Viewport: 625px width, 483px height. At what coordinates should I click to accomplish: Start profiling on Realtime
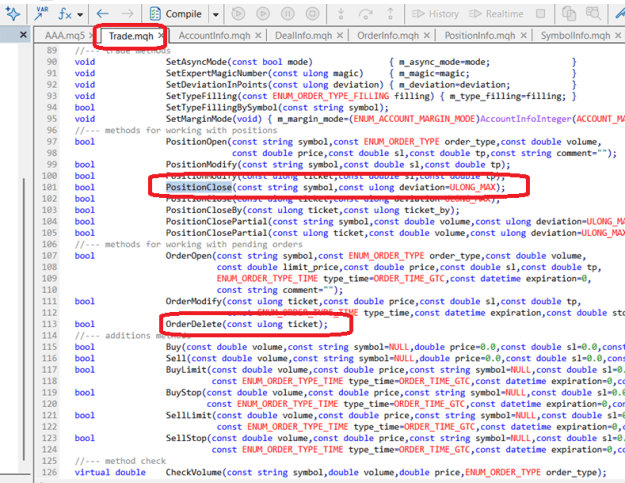496,14
